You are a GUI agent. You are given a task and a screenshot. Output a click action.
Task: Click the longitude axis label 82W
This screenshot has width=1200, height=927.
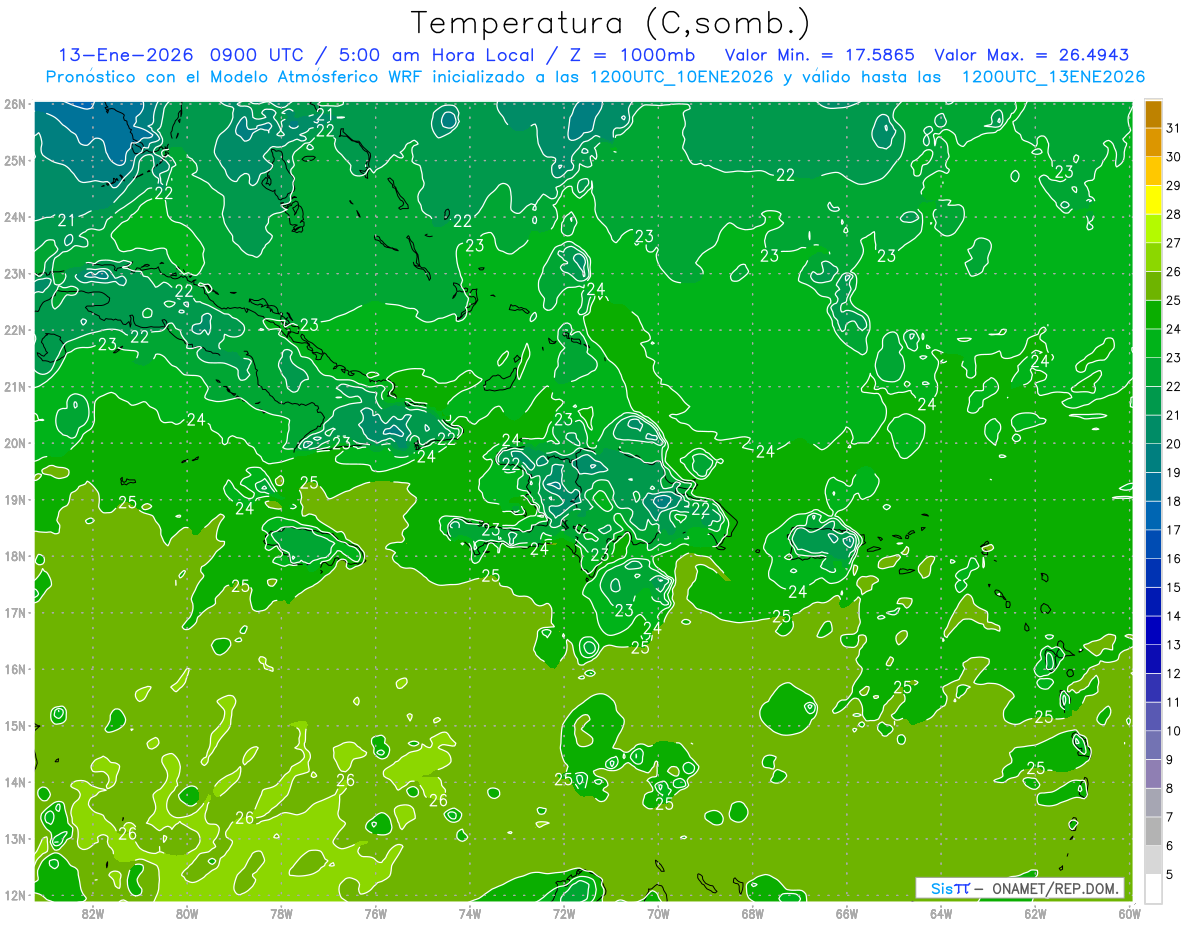[92, 912]
